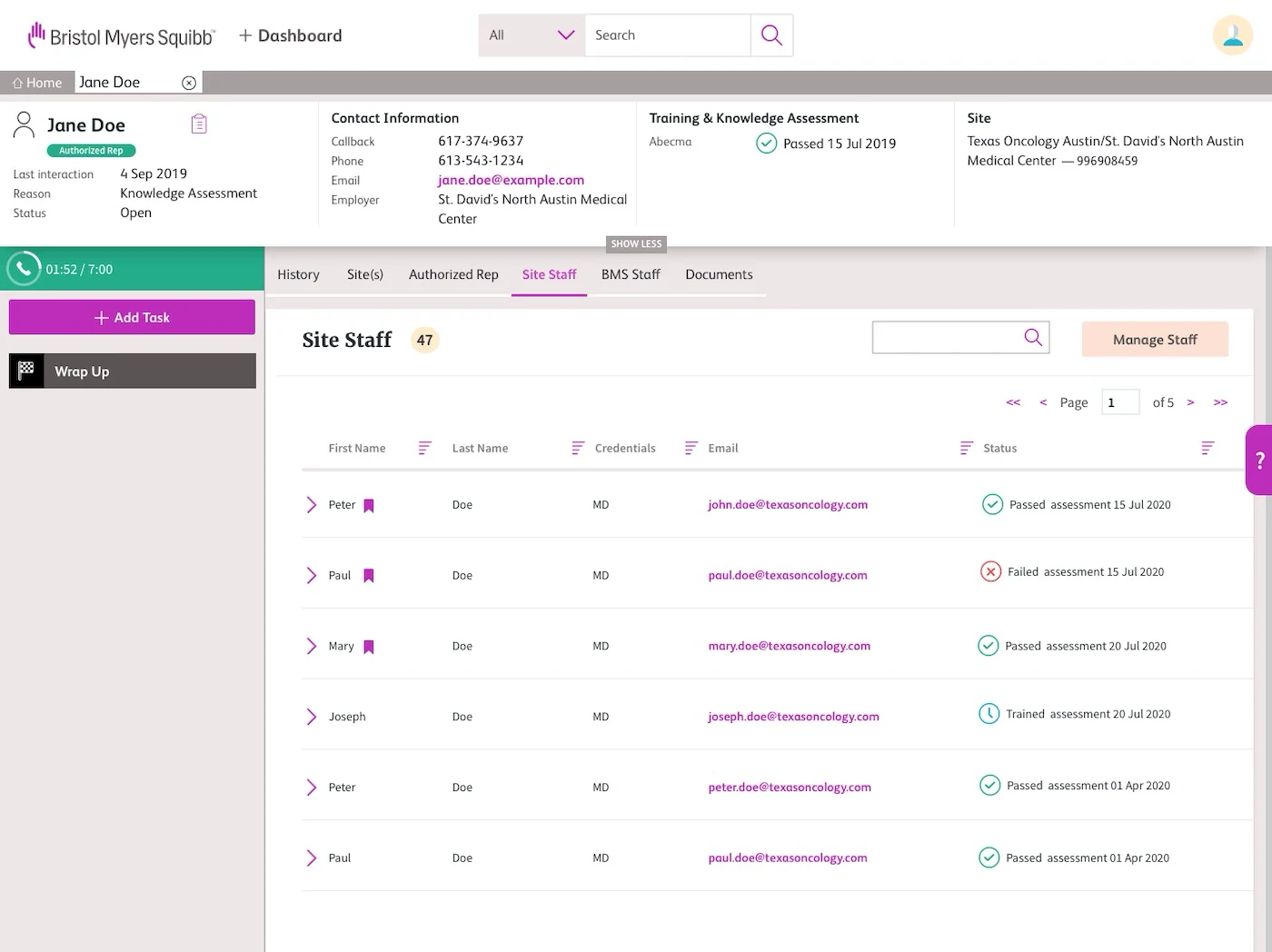Viewport: 1272px width, 952px height.
Task: Click the phone call timer icon
Action: pyautogui.click(x=24, y=268)
